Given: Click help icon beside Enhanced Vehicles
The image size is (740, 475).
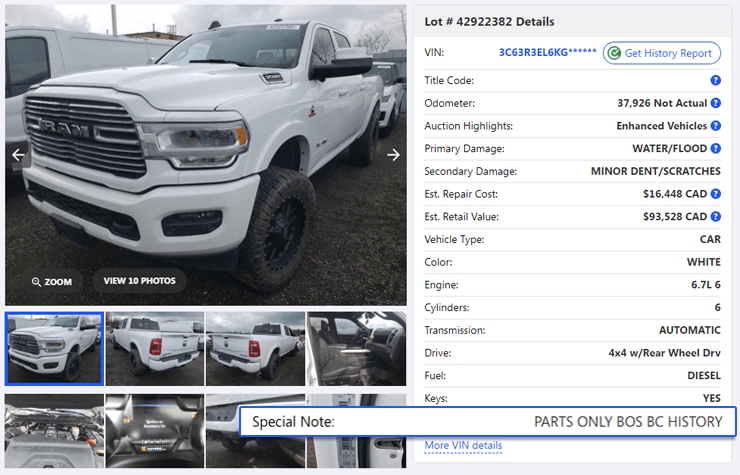Looking at the screenshot, I should (x=715, y=126).
